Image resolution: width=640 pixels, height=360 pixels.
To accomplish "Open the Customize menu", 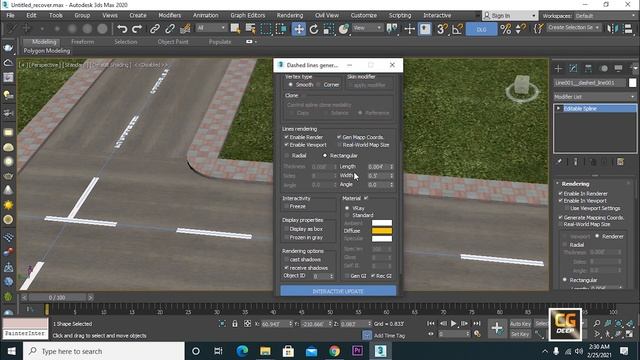I will tap(364, 16).
